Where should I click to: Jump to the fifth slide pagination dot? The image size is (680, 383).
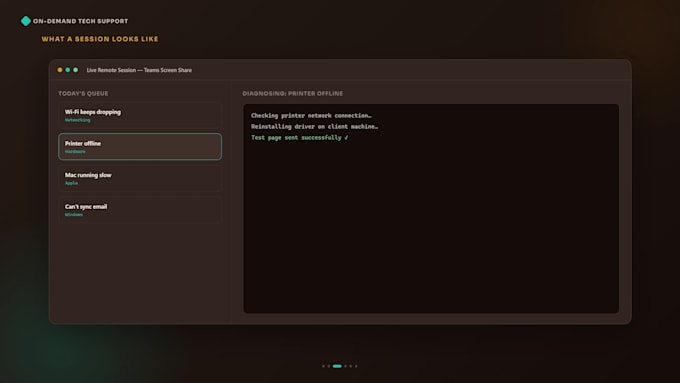pyautogui.click(x=351, y=366)
